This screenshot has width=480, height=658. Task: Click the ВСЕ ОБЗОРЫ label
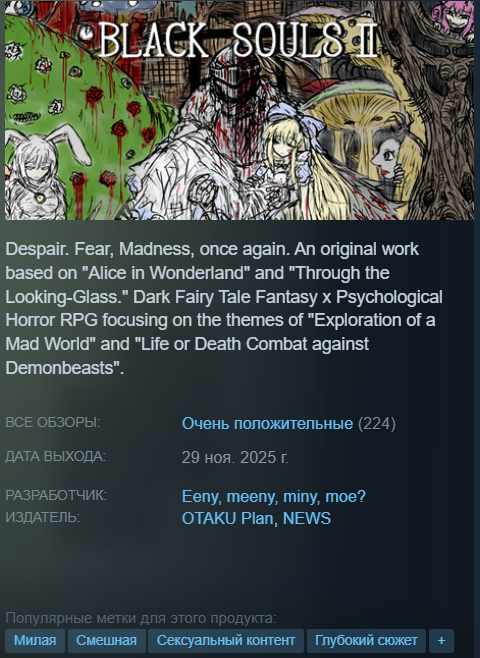coord(53,422)
